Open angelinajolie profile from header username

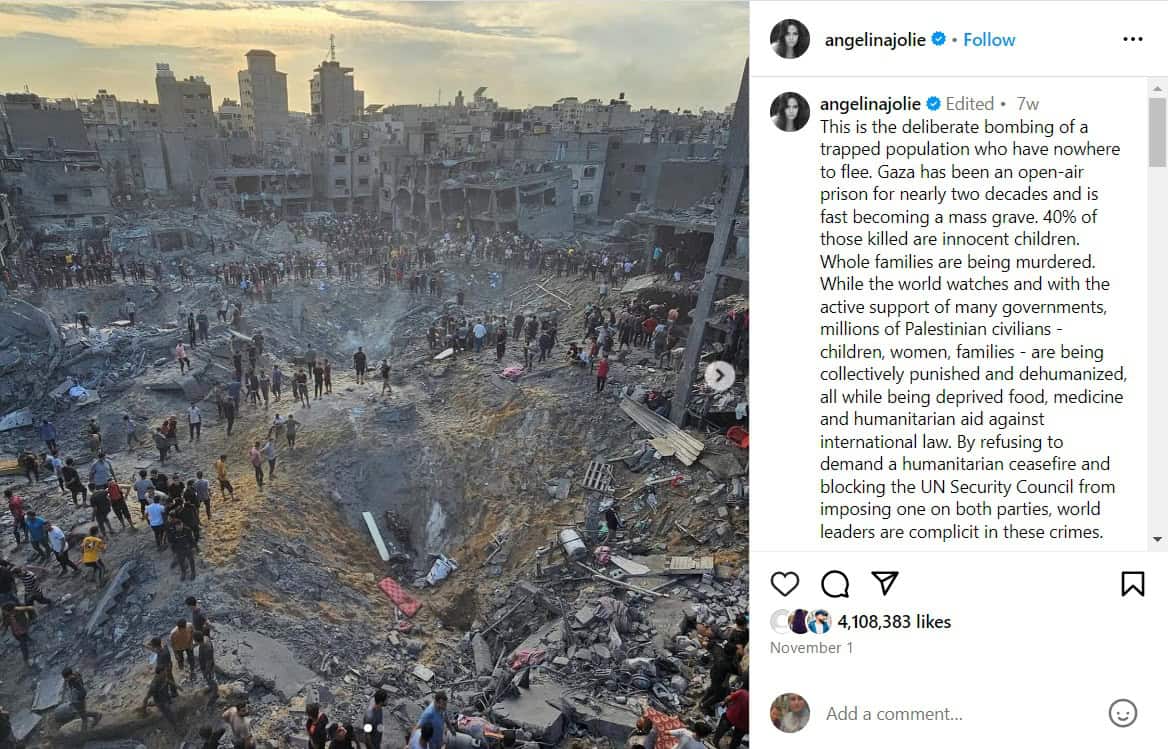875,39
